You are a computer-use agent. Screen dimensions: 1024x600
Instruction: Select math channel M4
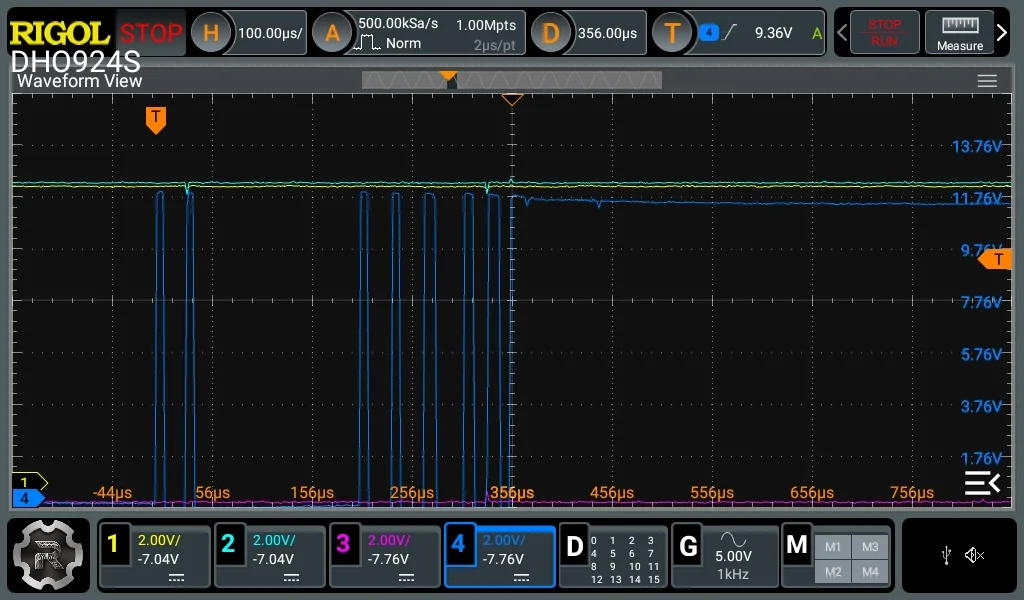click(870, 572)
